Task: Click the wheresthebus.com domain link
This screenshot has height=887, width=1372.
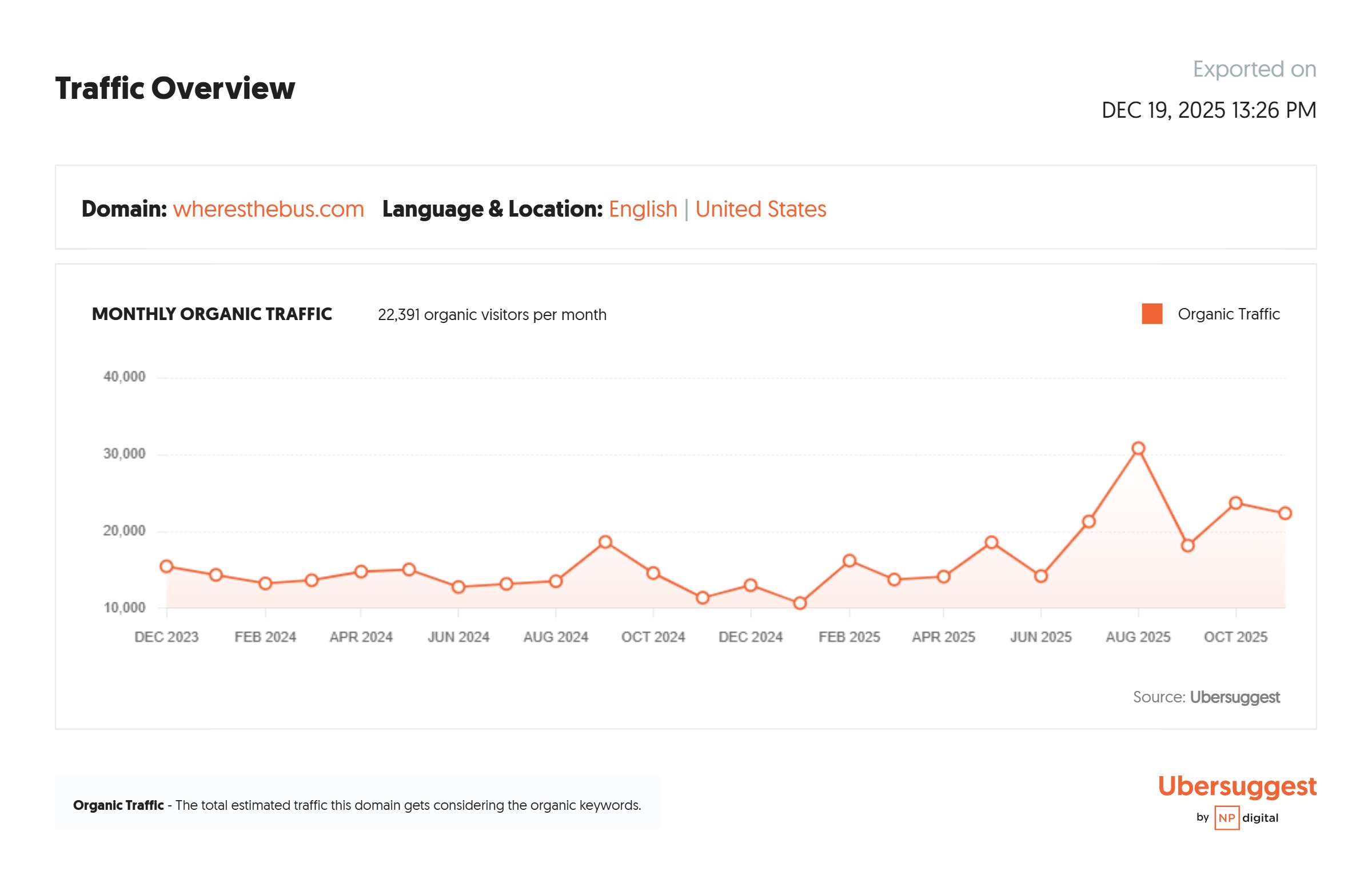Action: point(268,209)
